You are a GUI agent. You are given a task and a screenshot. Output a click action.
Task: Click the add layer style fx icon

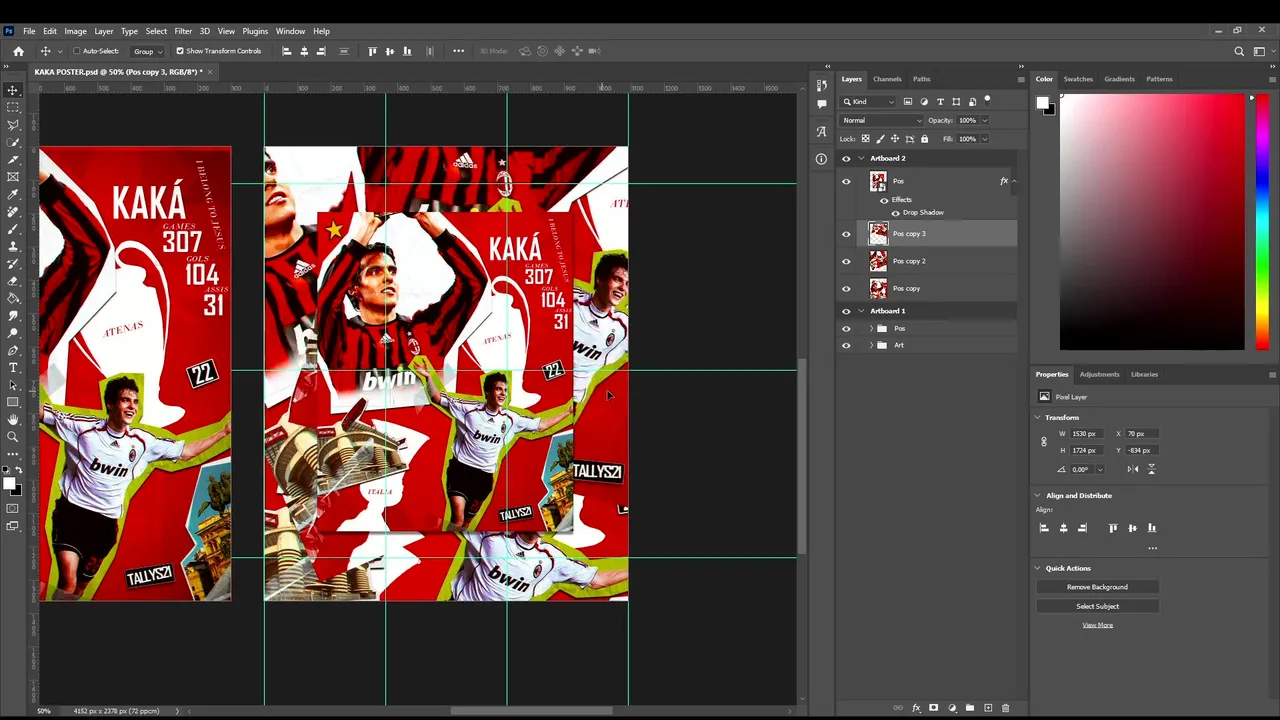(x=916, y=708)
